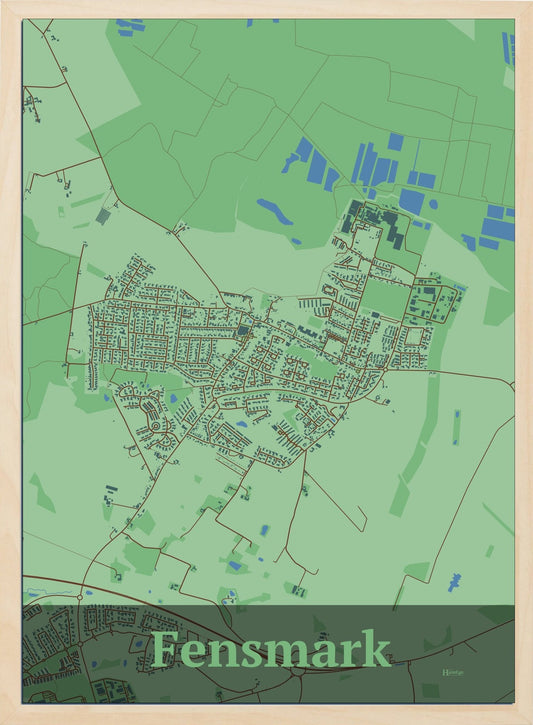Click the Fensmark title text
The width and height of the screenshot is (533, 725).
(270, 649)
